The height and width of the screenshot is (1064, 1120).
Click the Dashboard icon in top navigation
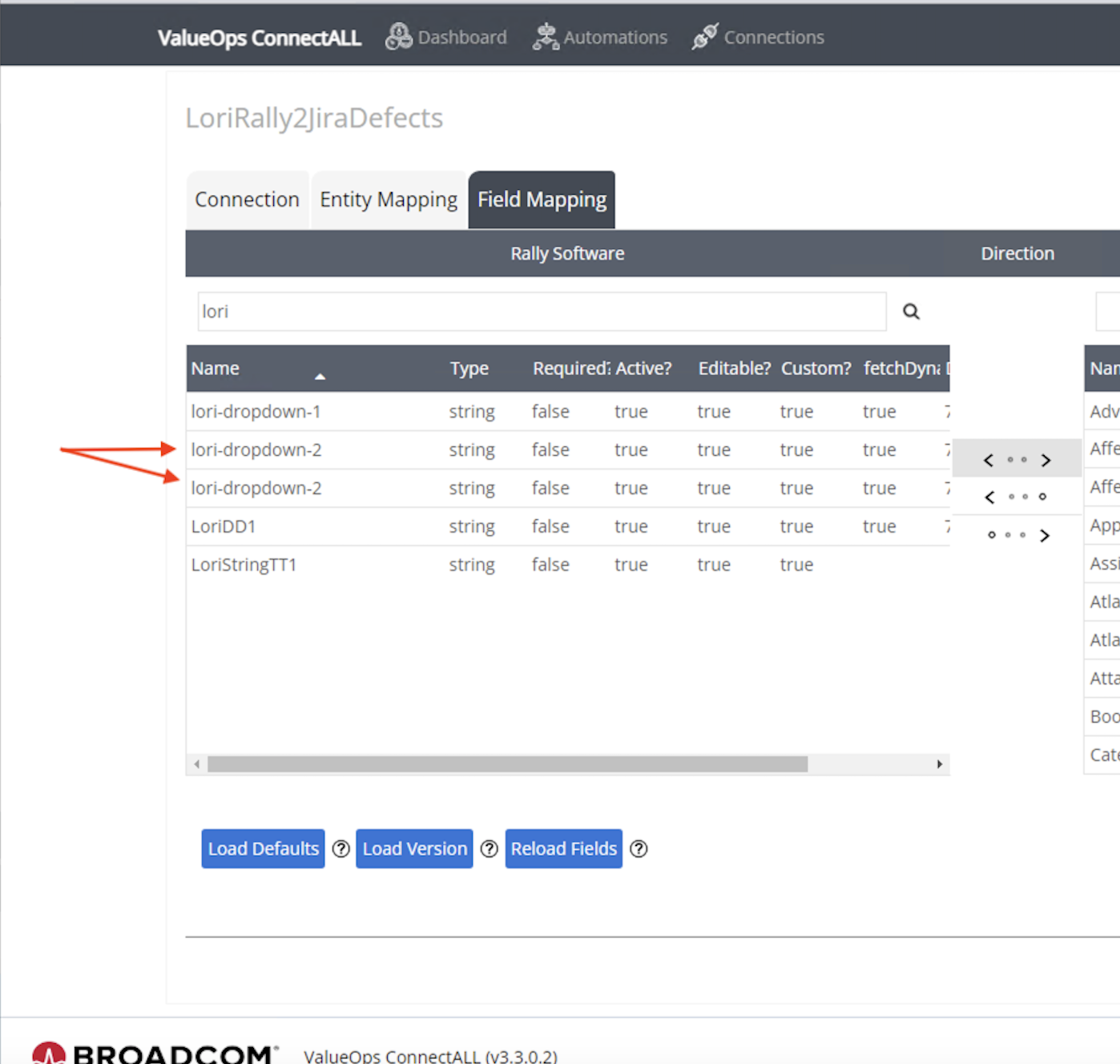pos(398,37)
